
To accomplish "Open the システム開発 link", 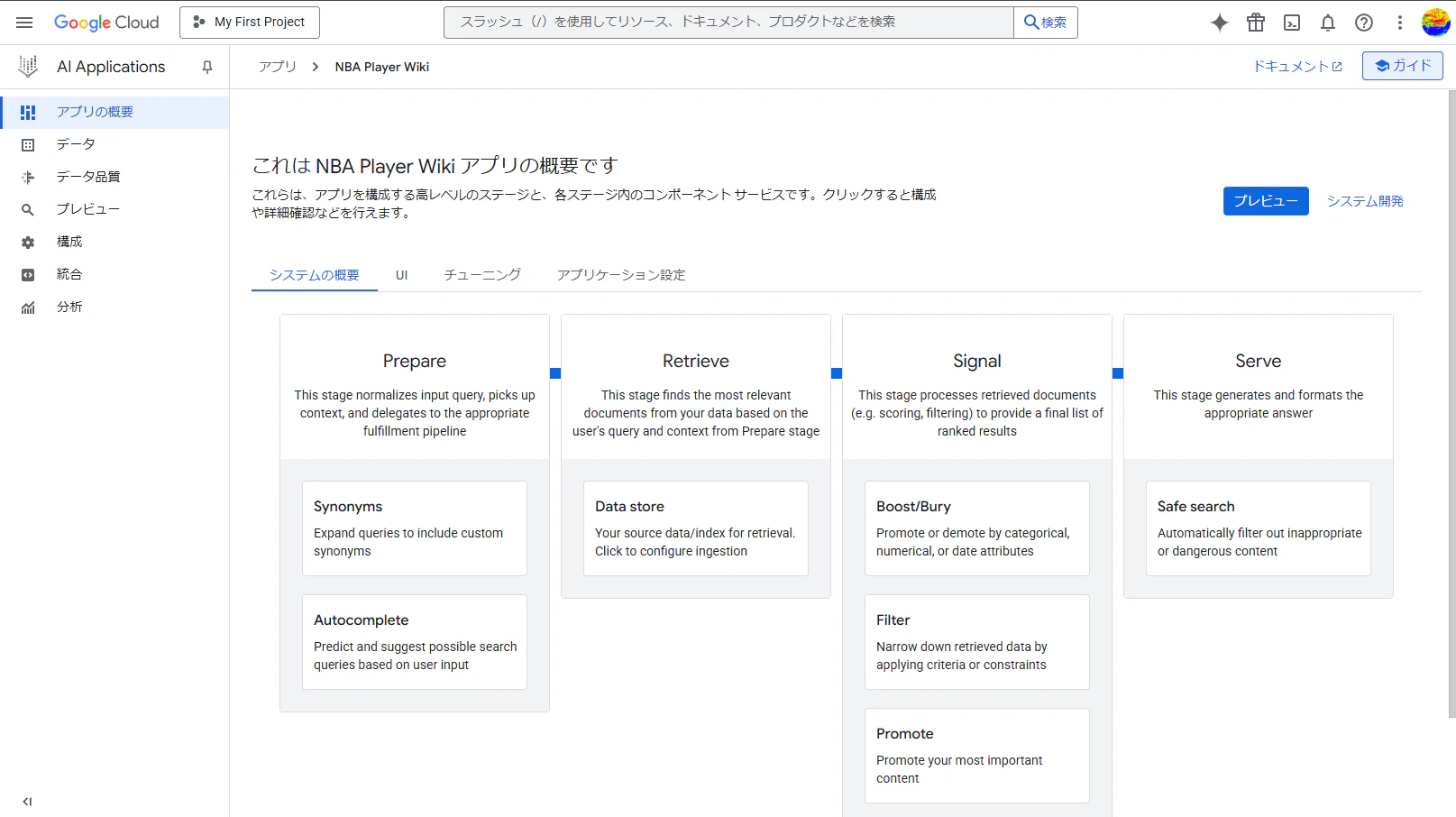I will point(1365,201).
